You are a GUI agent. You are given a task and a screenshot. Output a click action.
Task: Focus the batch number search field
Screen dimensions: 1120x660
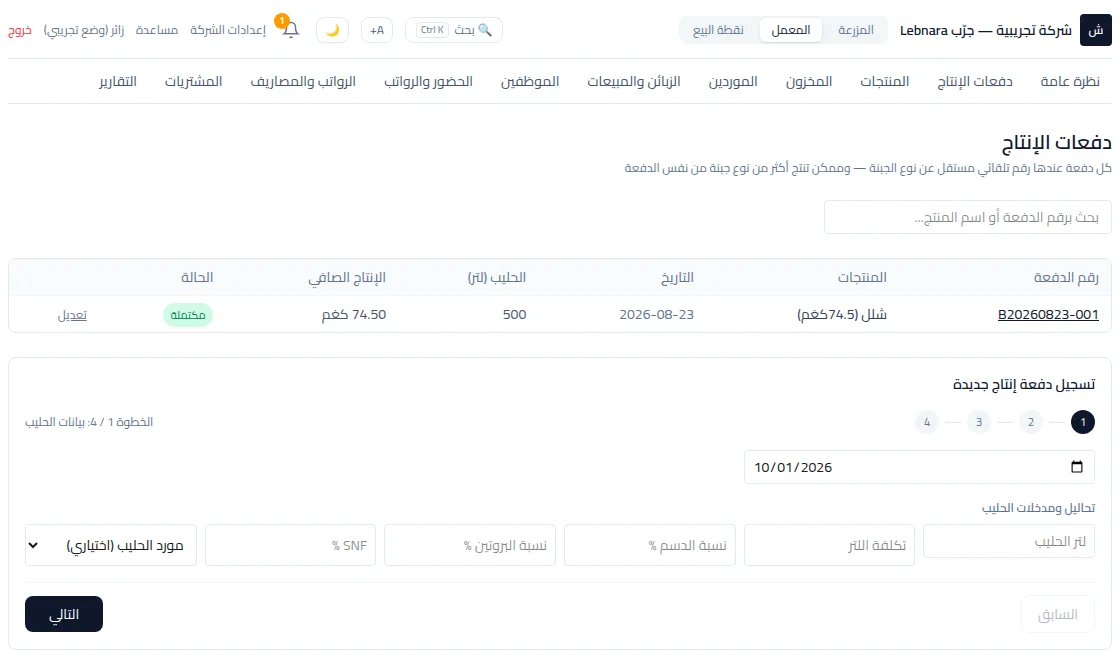click(967, 217)
